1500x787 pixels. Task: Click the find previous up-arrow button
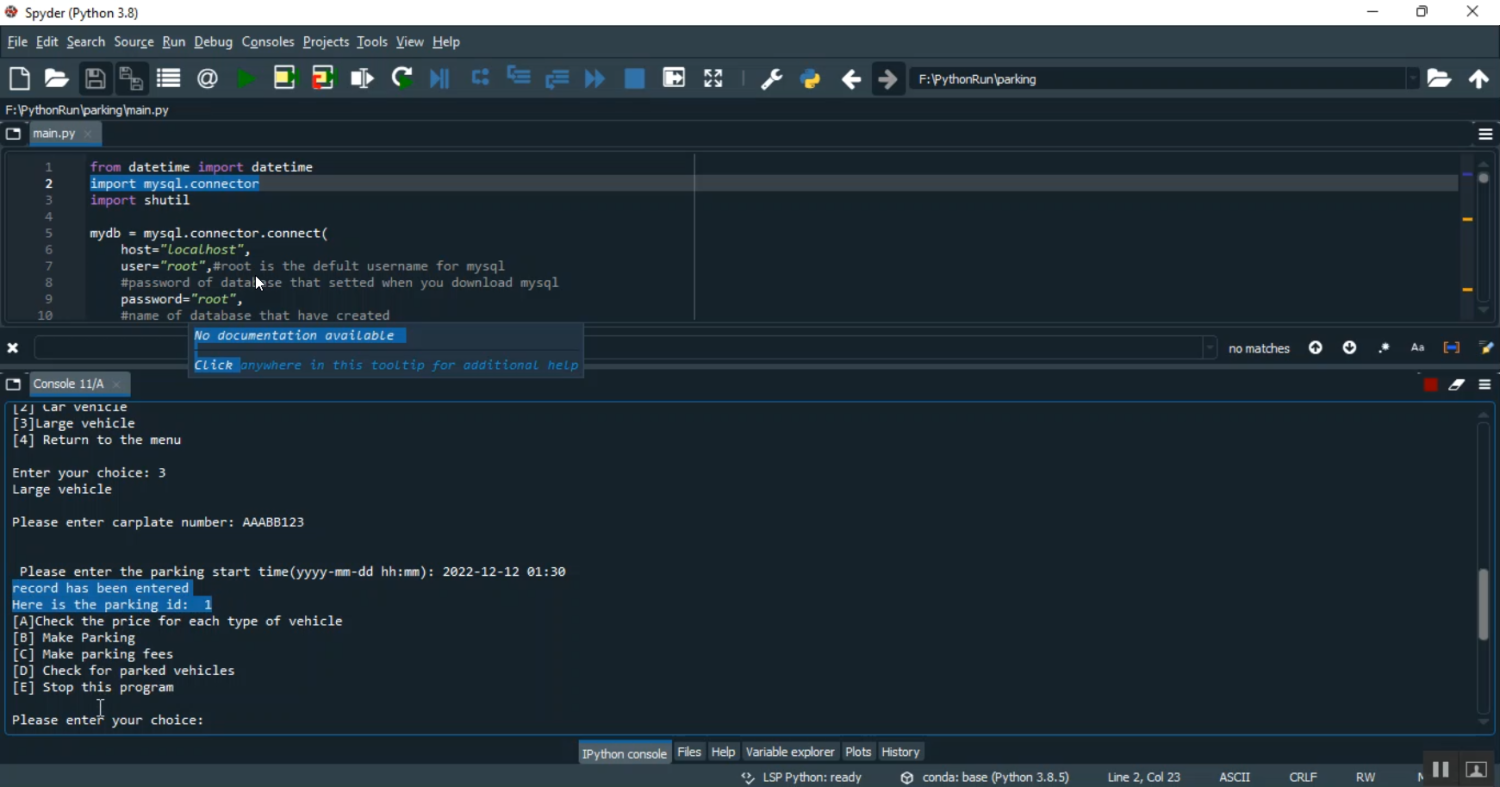pyautogui.click(x=1316, y=348)
